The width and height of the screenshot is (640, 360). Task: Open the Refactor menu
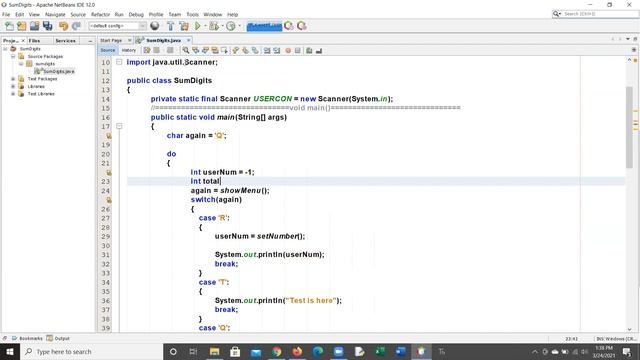pos(100,14)
